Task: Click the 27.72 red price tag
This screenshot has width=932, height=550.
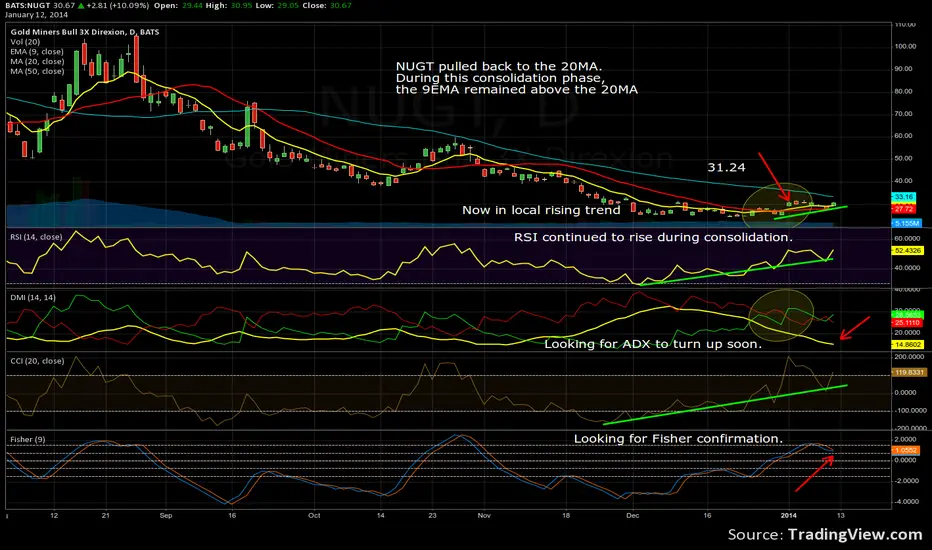Action: [903, 209]
